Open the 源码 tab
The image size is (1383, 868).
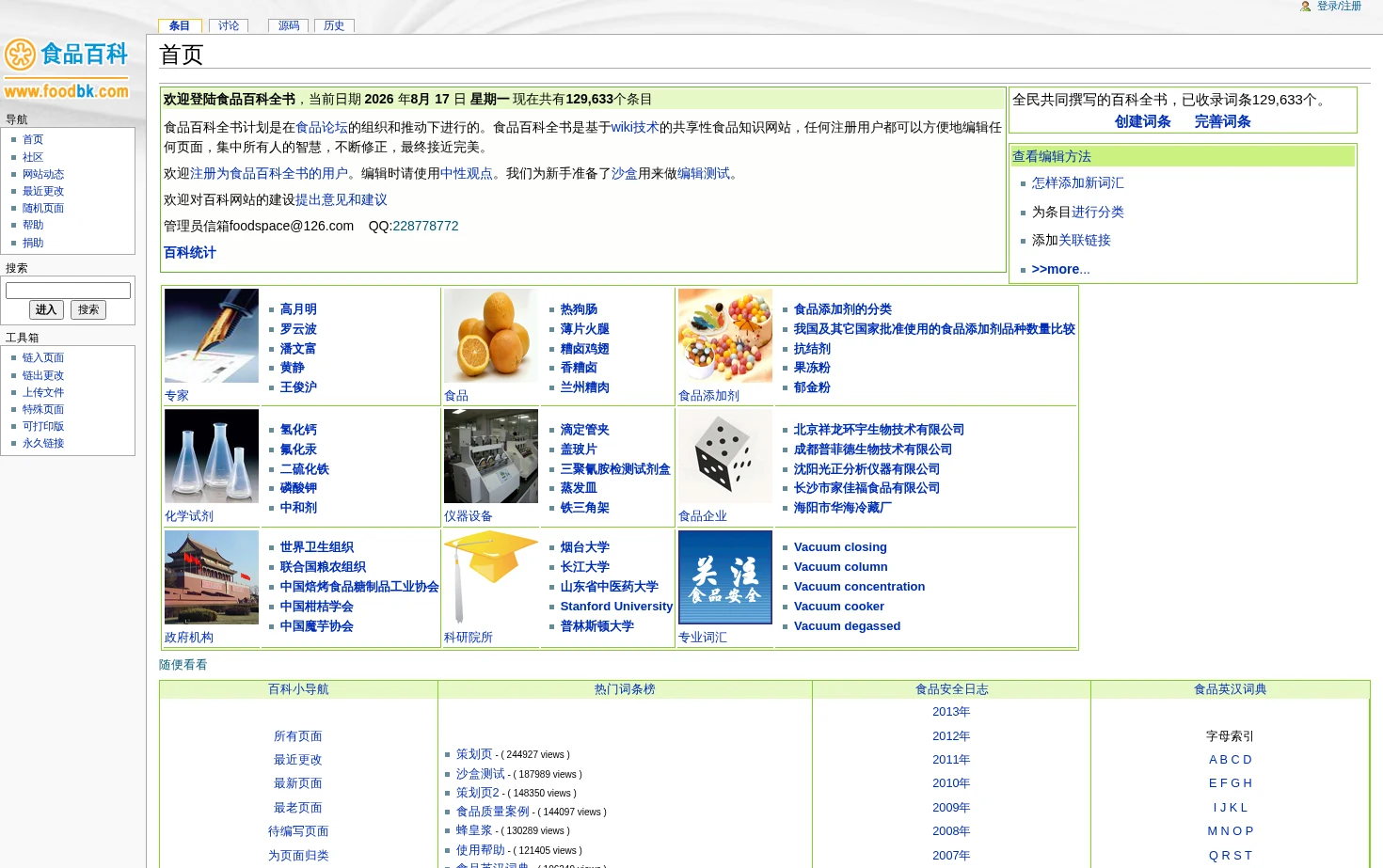289,25
